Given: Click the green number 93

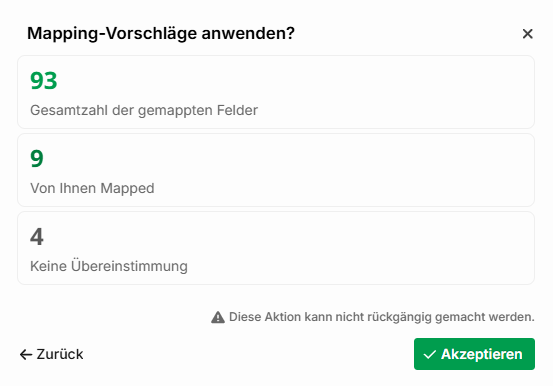Looking at the screenshot, I should pyautogui.click(x=44, y=81).
